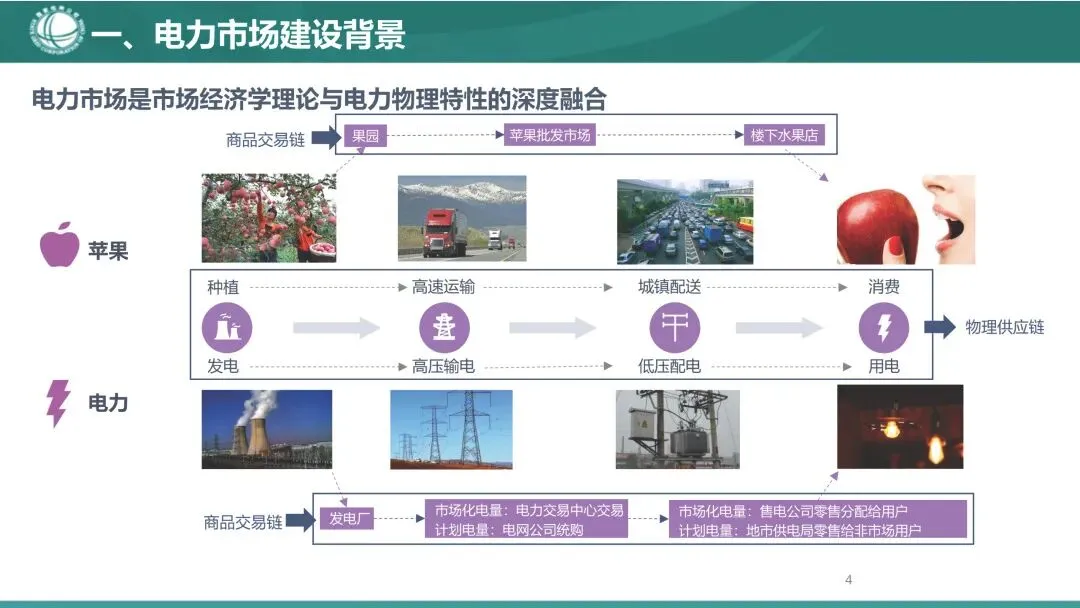Open the transformer on pole photo
This screenshot has width=1080, height=608.
click(x=677, y=429)
